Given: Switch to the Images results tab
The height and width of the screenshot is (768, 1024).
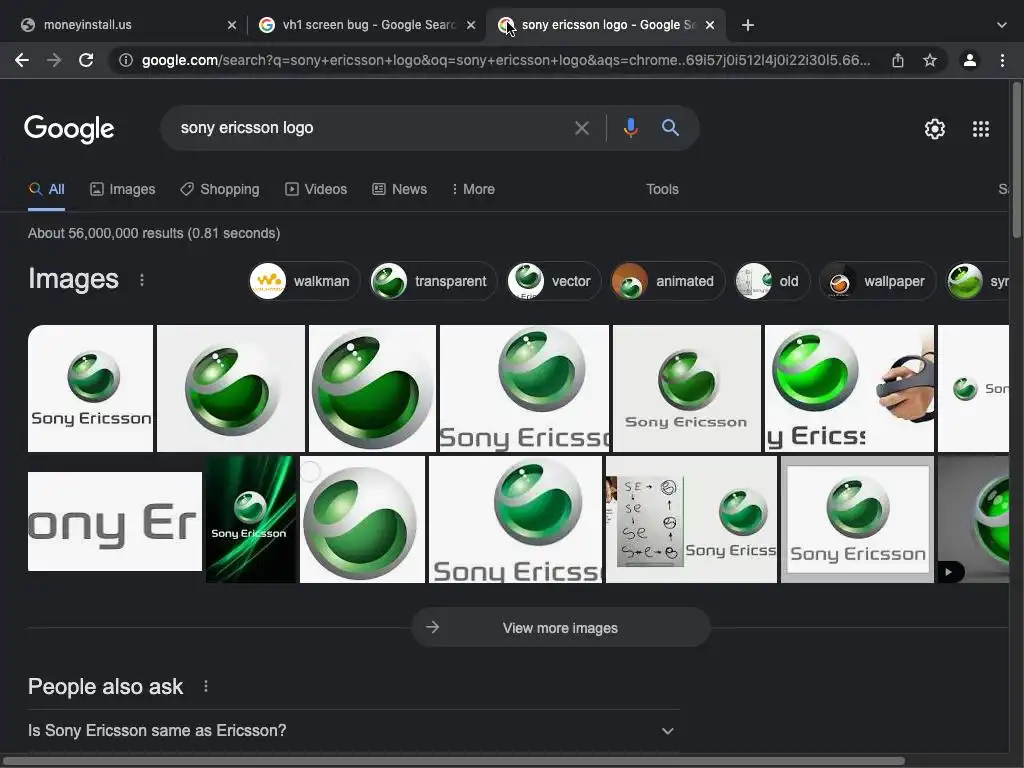Looking at the screenshot, I should pos(122,189).
